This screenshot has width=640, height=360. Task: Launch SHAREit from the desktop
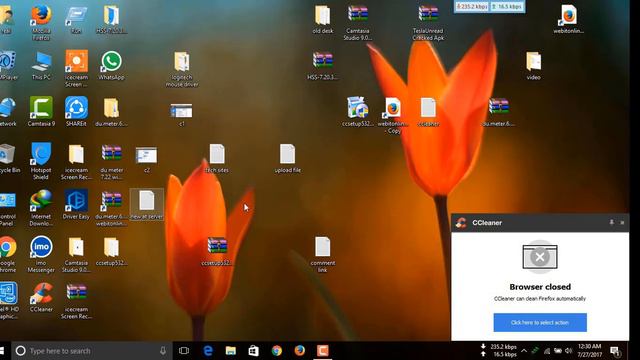click(x=76, y=111)
